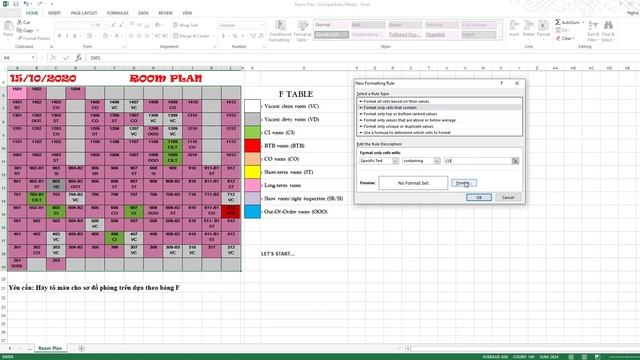Click the Copy icon
Viewport: 640px width, 360px height.
(20, 30)
